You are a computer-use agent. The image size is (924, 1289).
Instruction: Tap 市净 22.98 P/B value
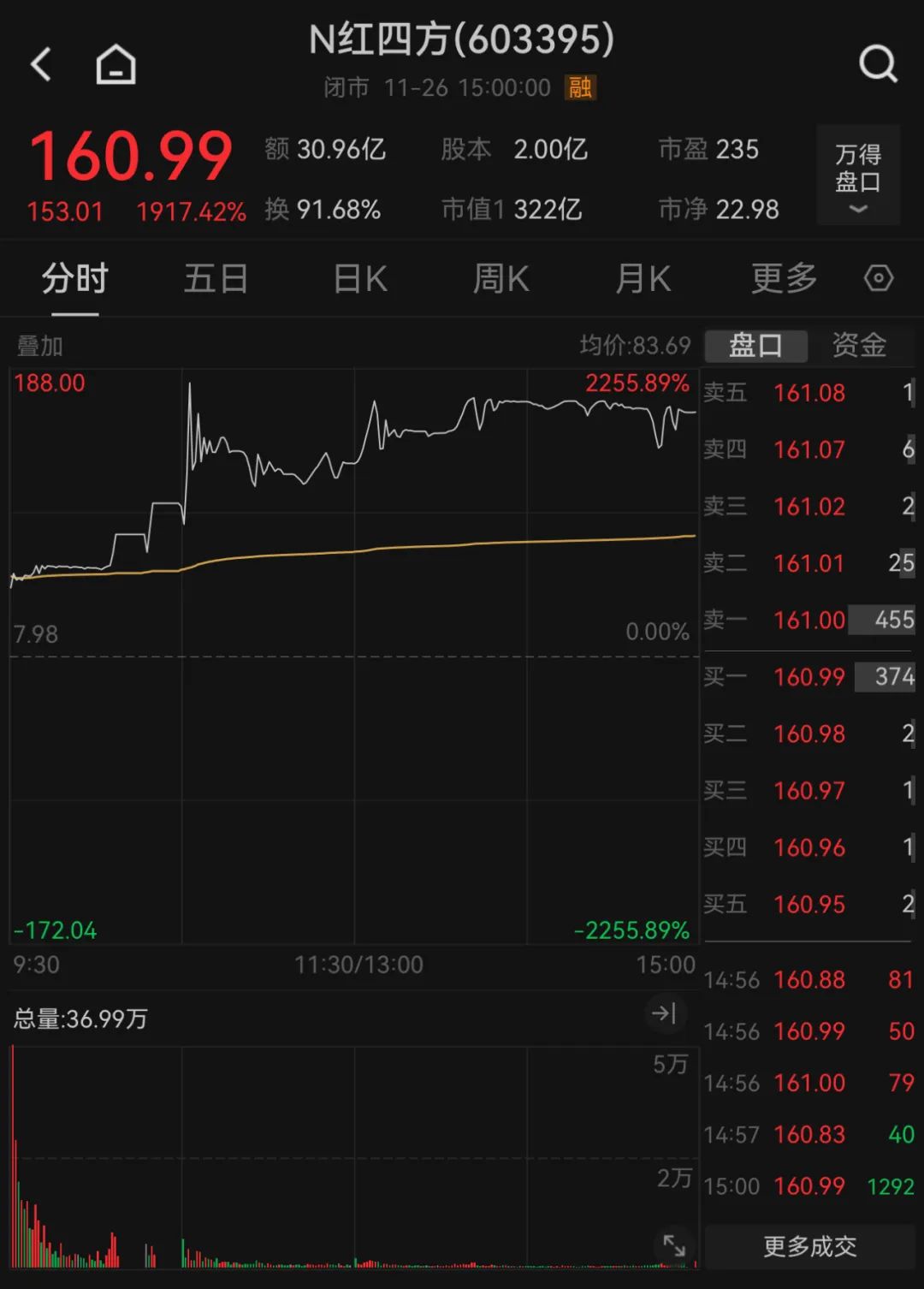coord(719,209)
